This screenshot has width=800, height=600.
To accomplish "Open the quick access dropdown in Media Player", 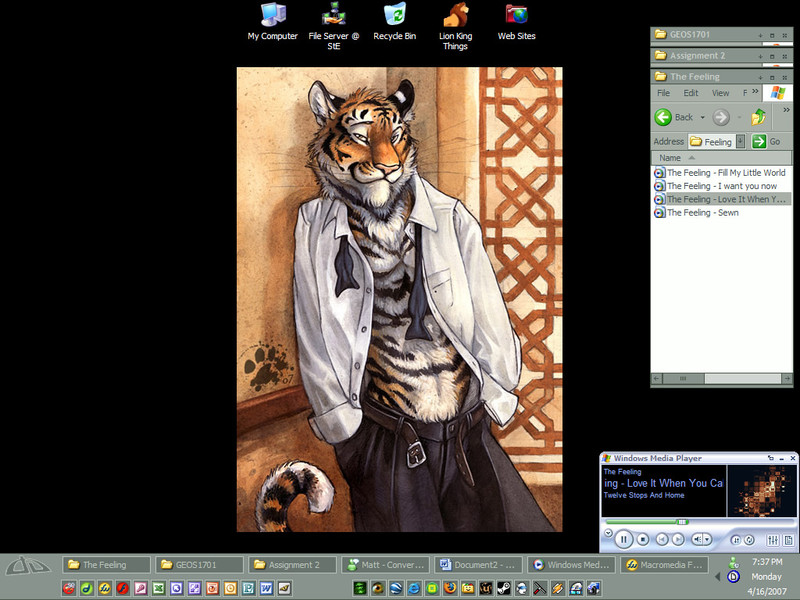I will (608, 533).
